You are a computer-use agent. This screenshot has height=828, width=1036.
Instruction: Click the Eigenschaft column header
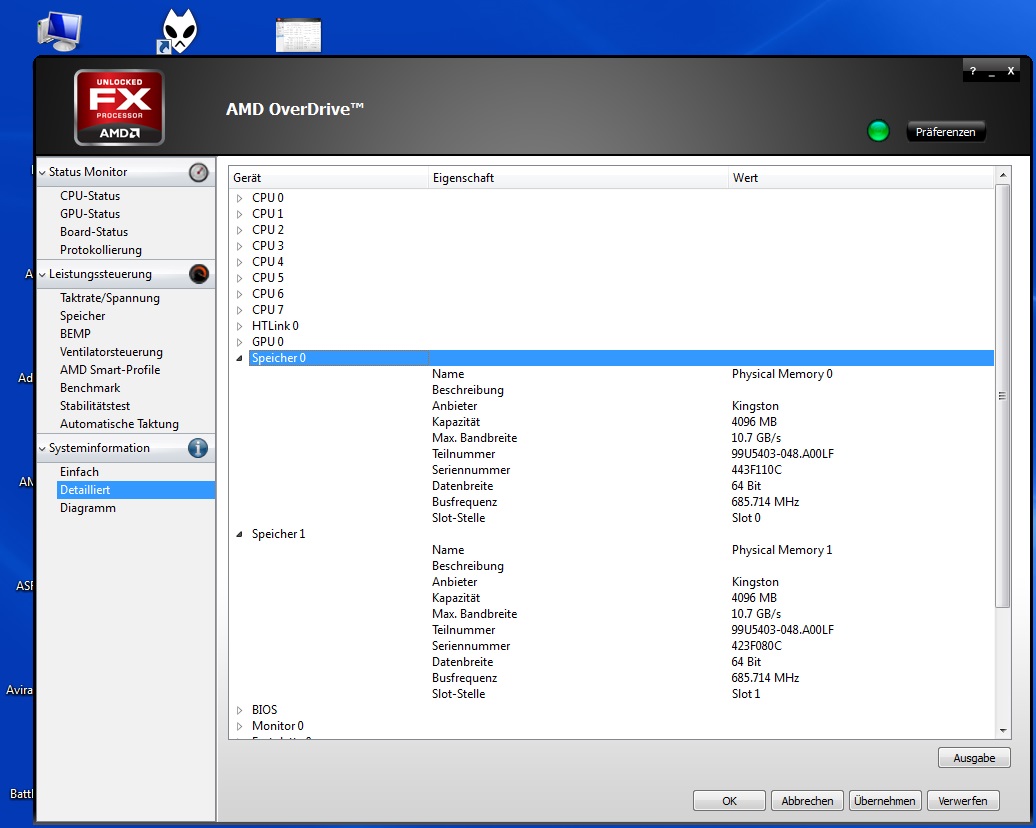[x=578, y=178]
